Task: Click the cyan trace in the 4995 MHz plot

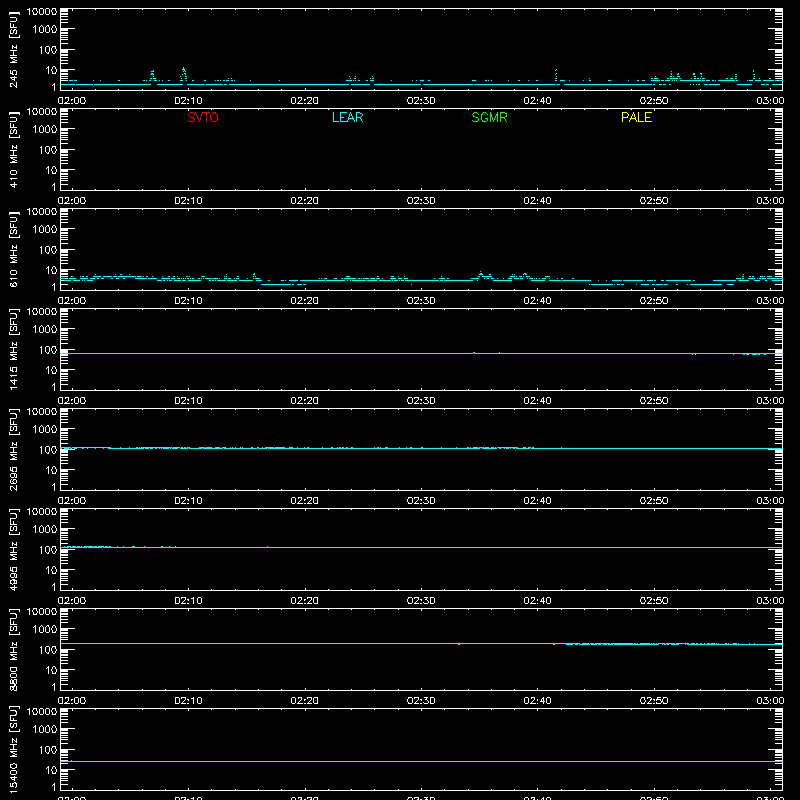Action: 421,547
